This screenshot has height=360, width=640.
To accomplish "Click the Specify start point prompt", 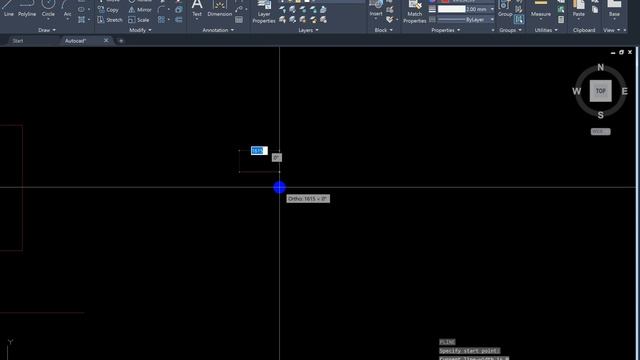I will click(x=469, y=351).
